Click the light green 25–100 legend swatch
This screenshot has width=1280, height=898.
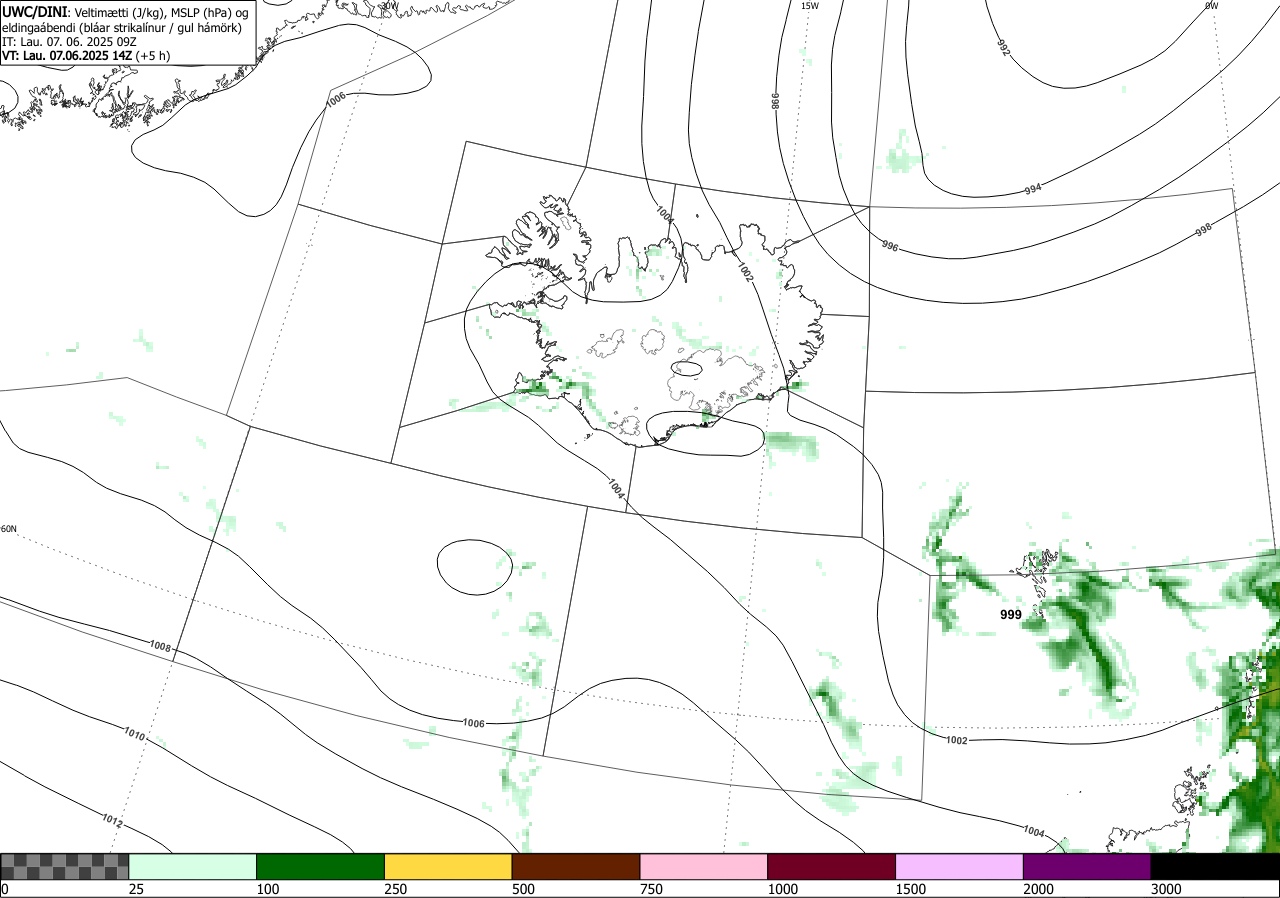coord(192,866)
